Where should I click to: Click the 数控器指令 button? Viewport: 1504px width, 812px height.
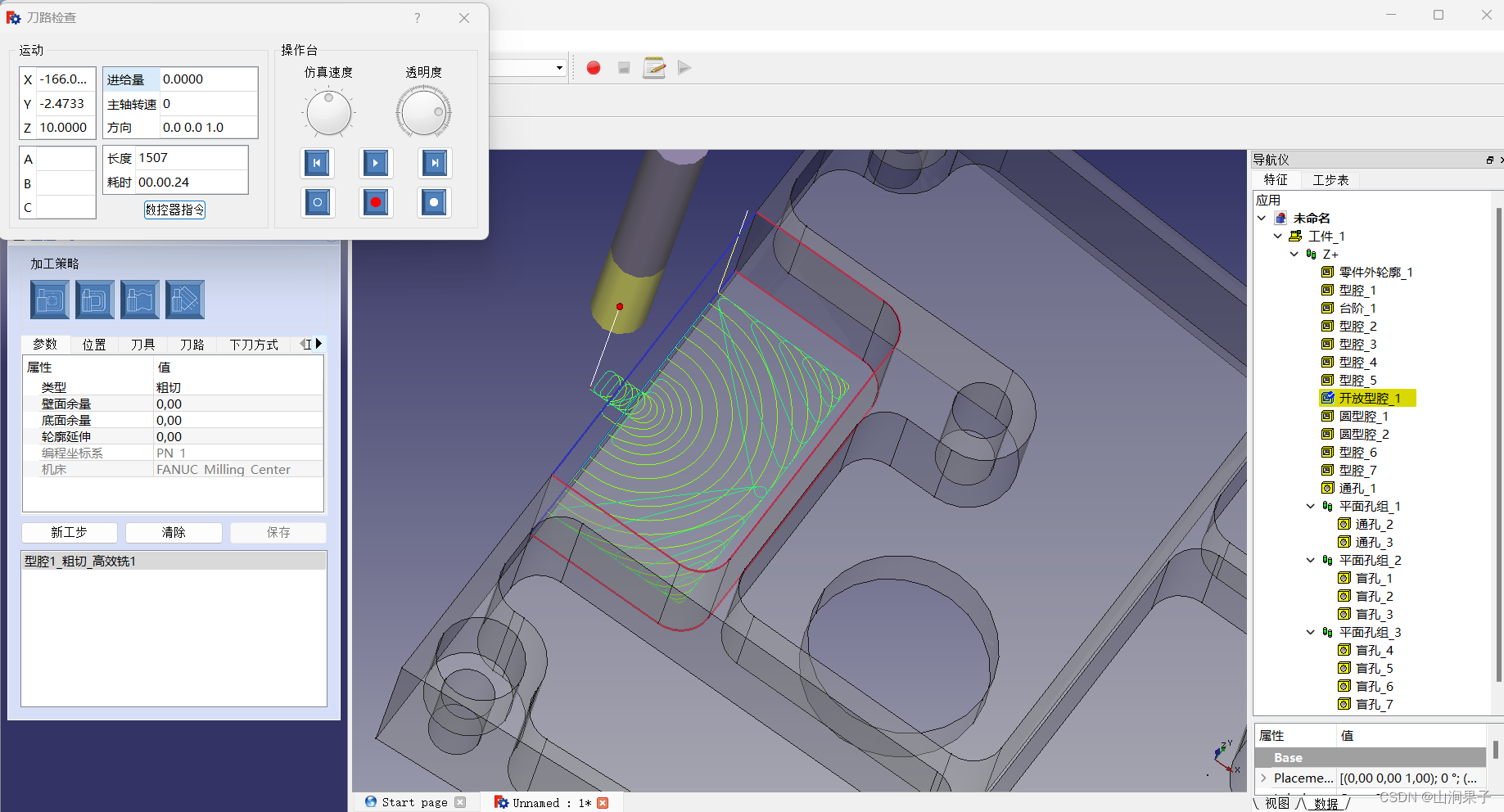coord(175,210)
